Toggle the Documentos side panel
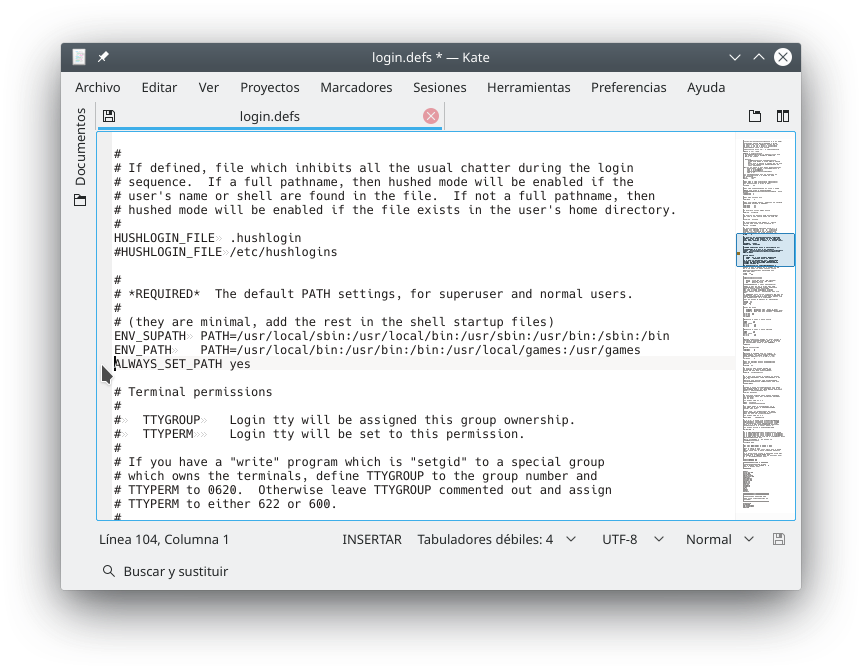The height and width of the screenshot is (669, 862). click(80, 147)
